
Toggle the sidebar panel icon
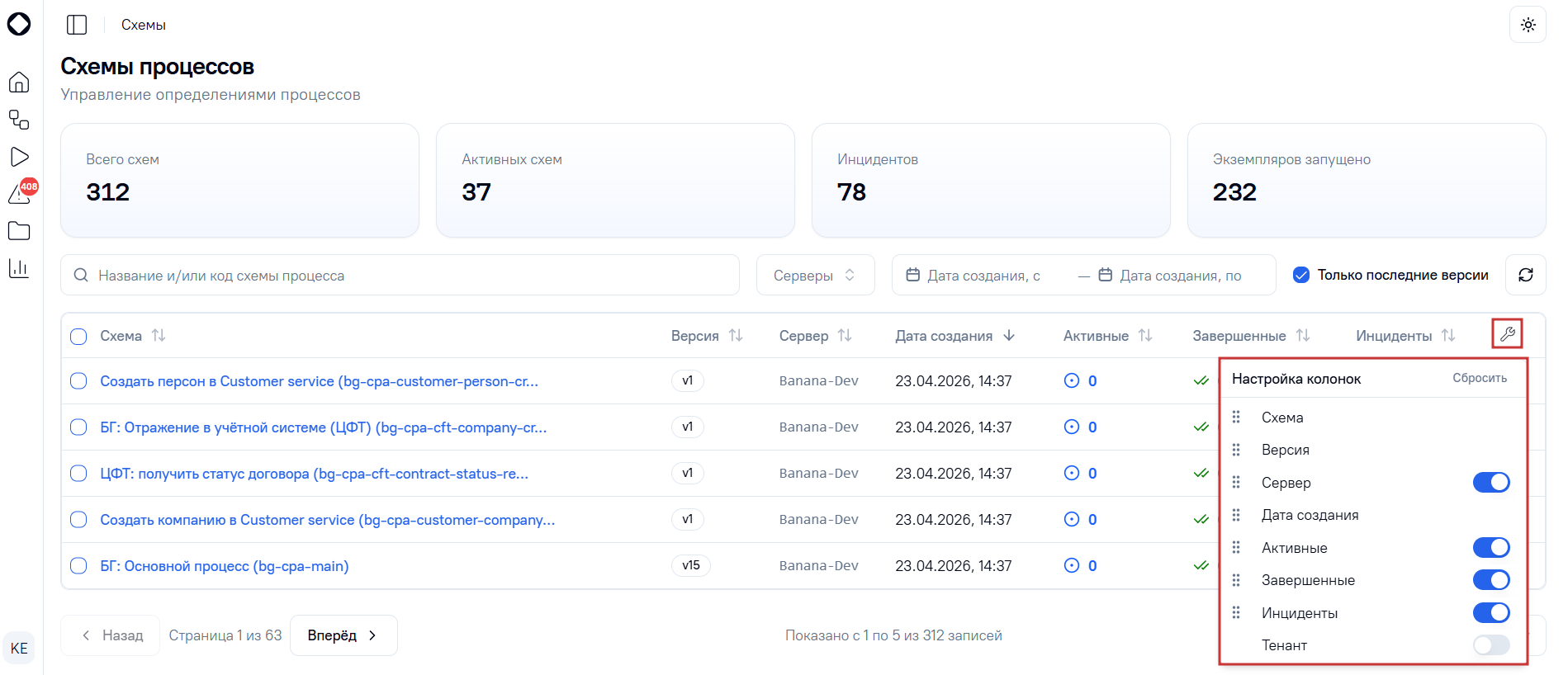click(x=77, y=25)
